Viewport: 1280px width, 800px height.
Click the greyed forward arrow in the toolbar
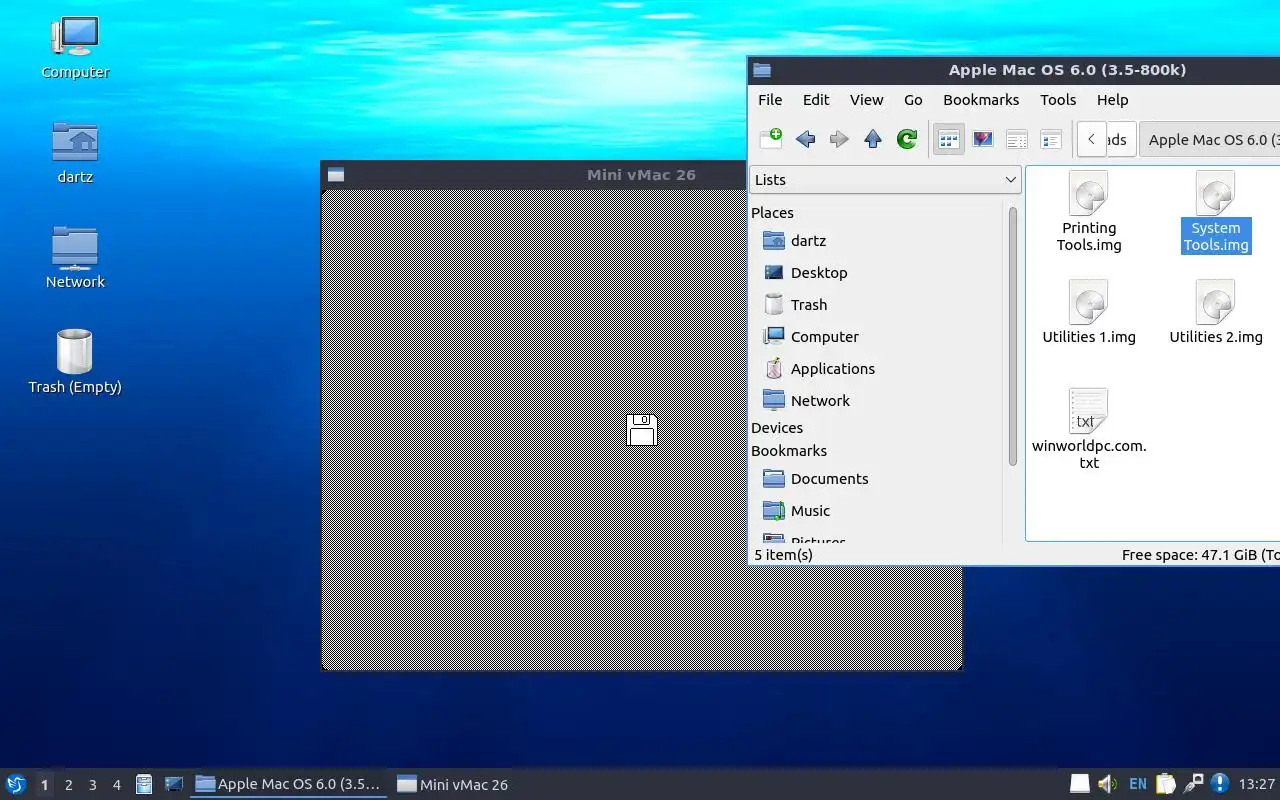click(x=839, y=139)
